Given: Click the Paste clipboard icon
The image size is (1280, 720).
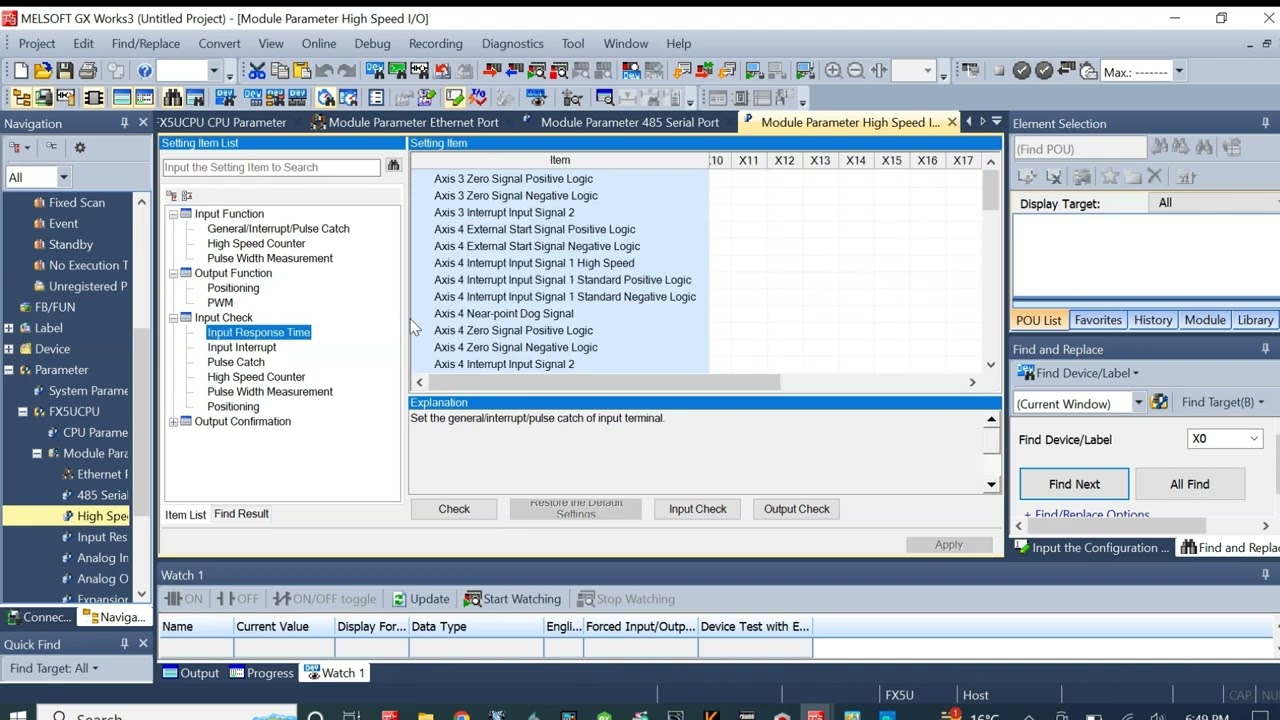Looking at the screenshot, I should (301, 71).
